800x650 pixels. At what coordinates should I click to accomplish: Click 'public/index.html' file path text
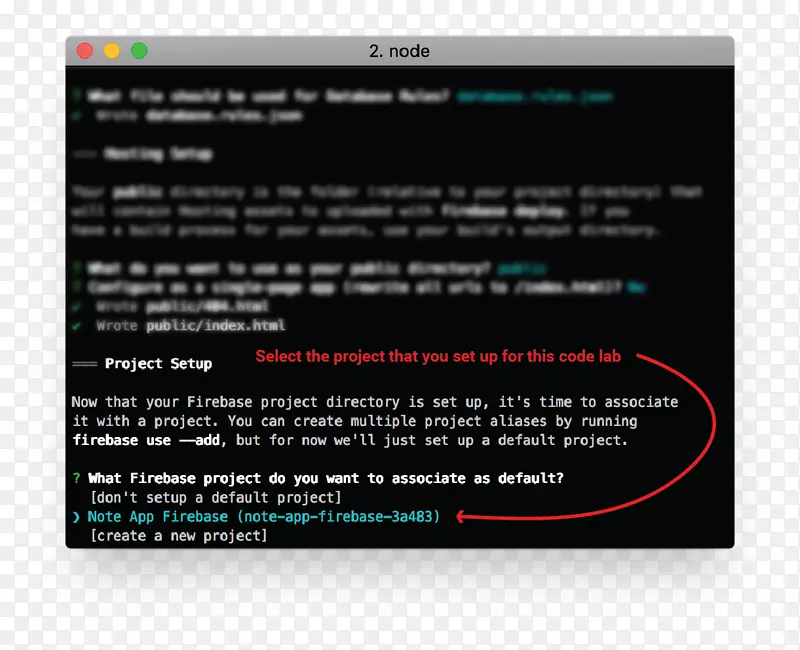[x=216, y=326]
